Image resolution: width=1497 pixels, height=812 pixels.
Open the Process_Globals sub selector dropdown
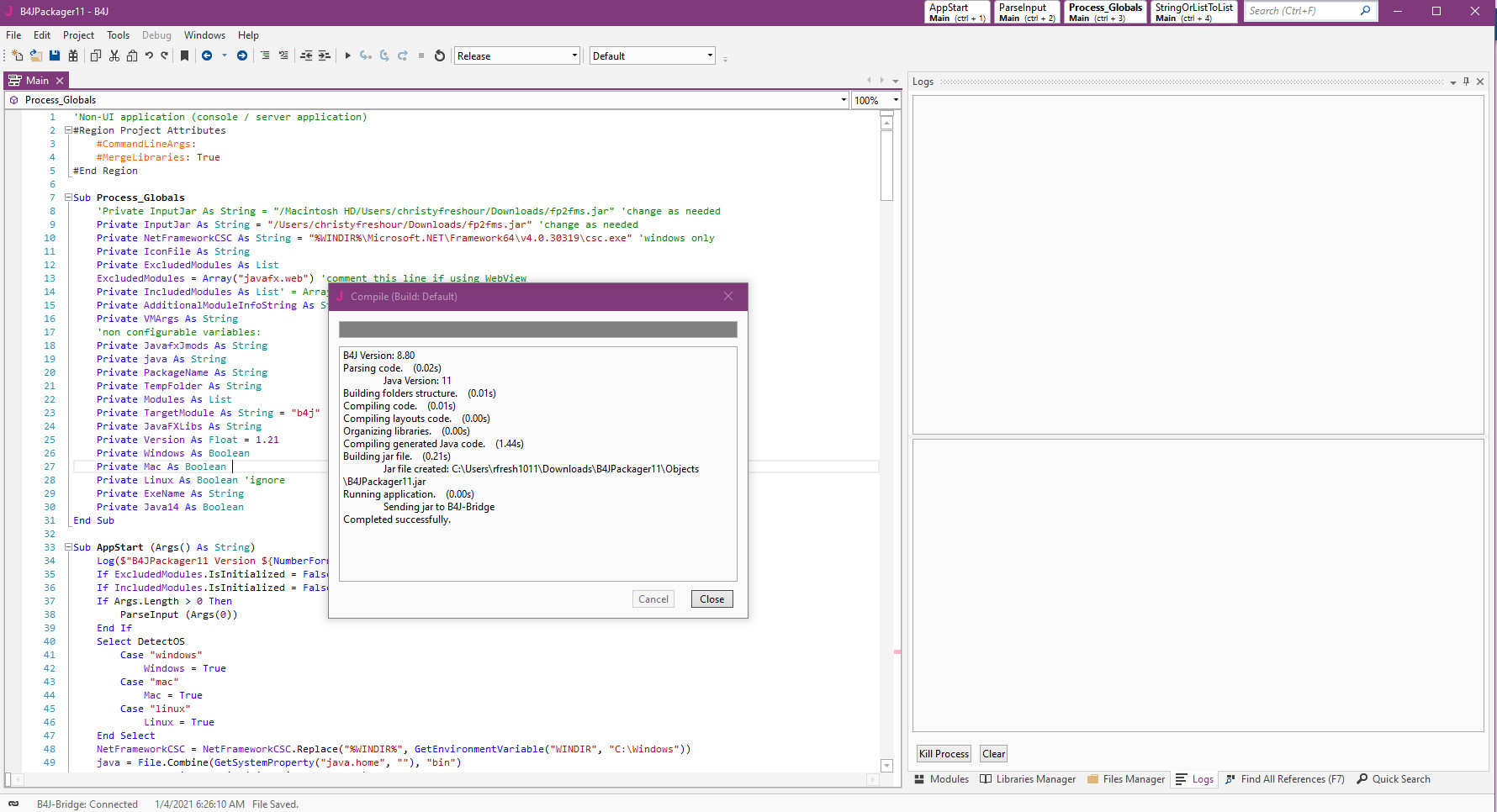428,100
